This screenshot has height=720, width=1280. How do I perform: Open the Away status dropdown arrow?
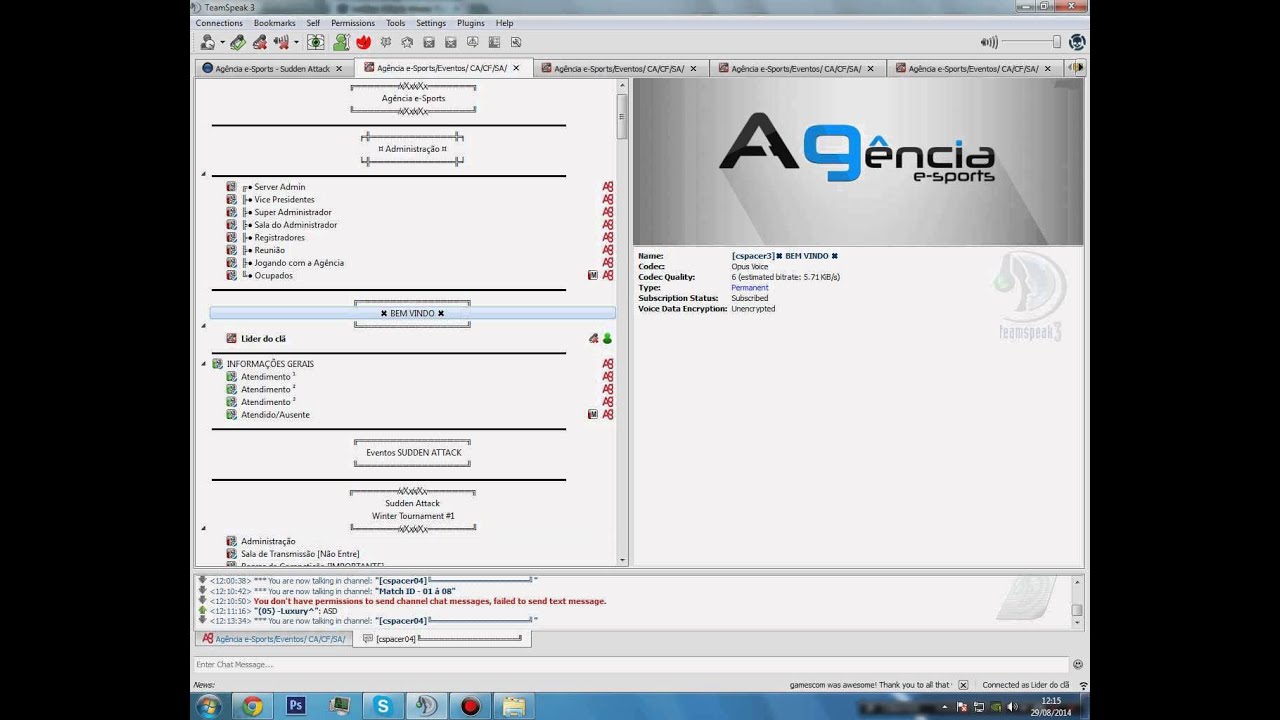tap(222, 43)
